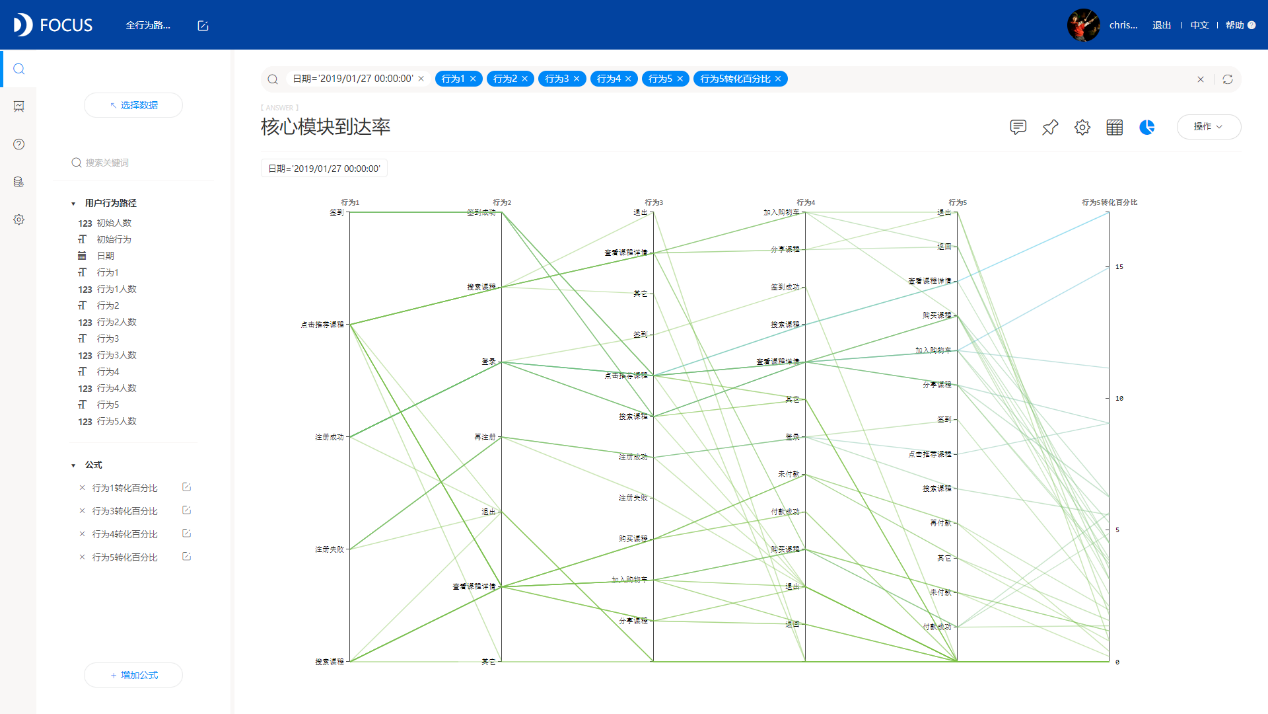
Task: Select the 行为4人数 column
Action: point(116,388)
